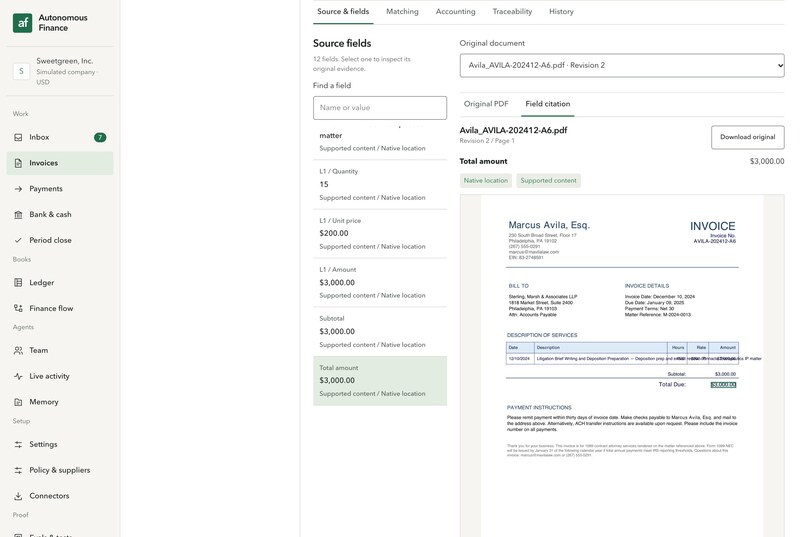The height and width of the screenshot is (537, 806).
Task: Click the Period close checkmark icon
Action: tap(18, 240)
